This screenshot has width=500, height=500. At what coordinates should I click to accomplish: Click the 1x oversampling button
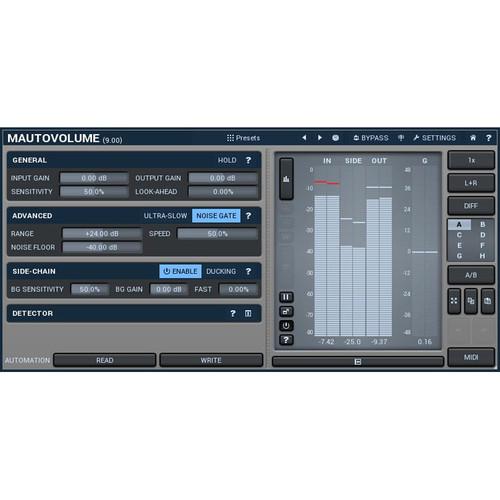pos(471,160)
